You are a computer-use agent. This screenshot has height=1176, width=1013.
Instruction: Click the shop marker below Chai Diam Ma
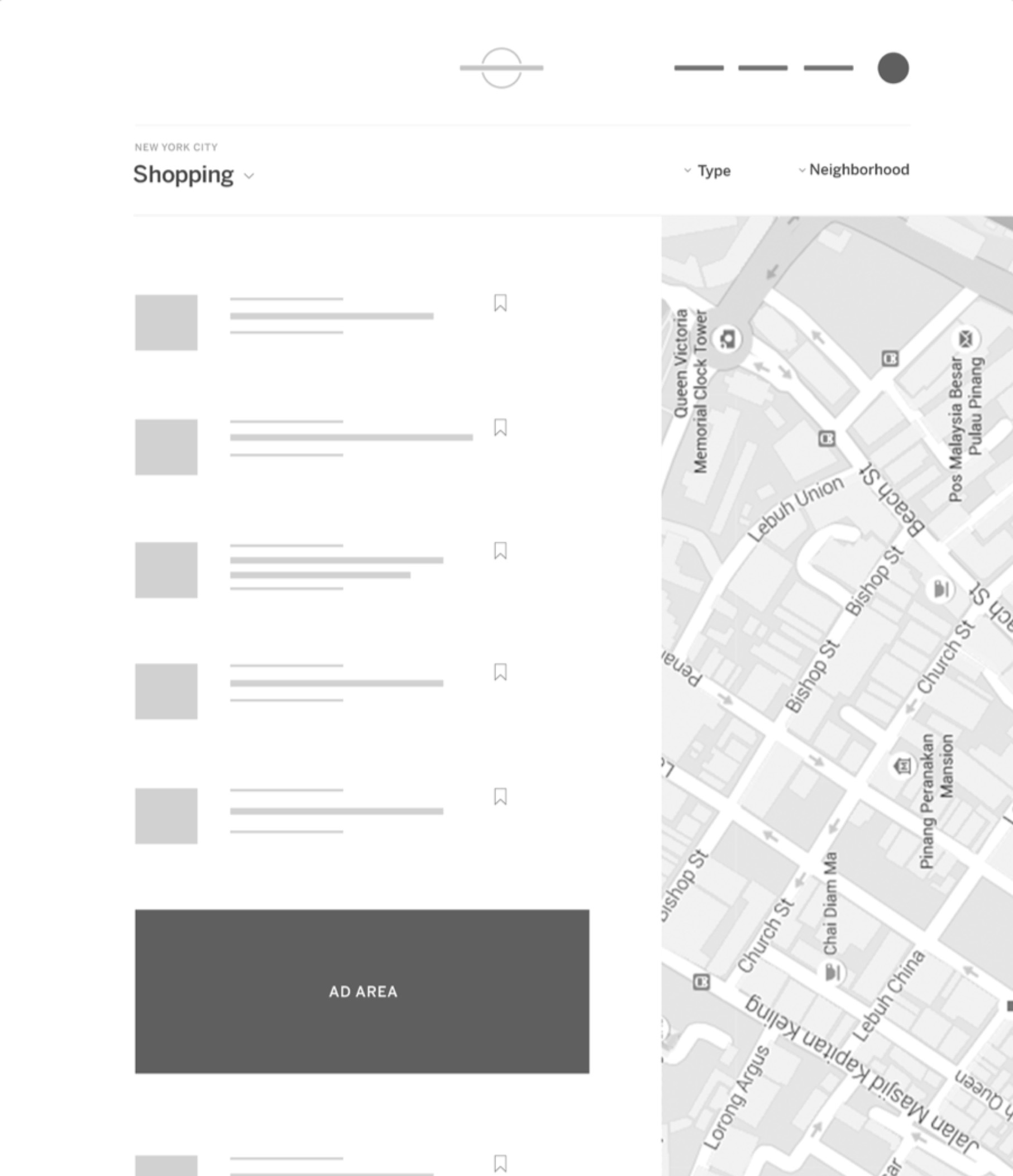(x=833, y=972)
